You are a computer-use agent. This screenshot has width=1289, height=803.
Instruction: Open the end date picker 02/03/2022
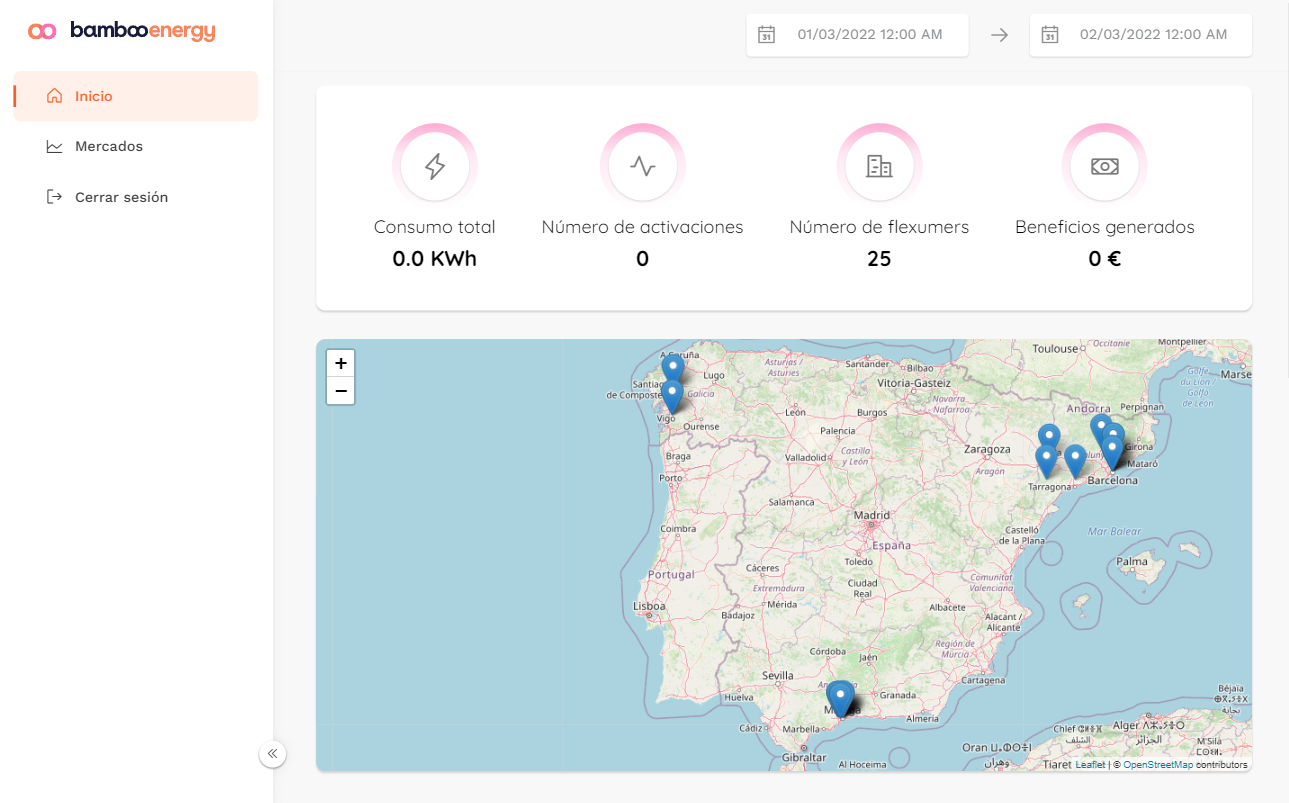tap(1152, 35)
